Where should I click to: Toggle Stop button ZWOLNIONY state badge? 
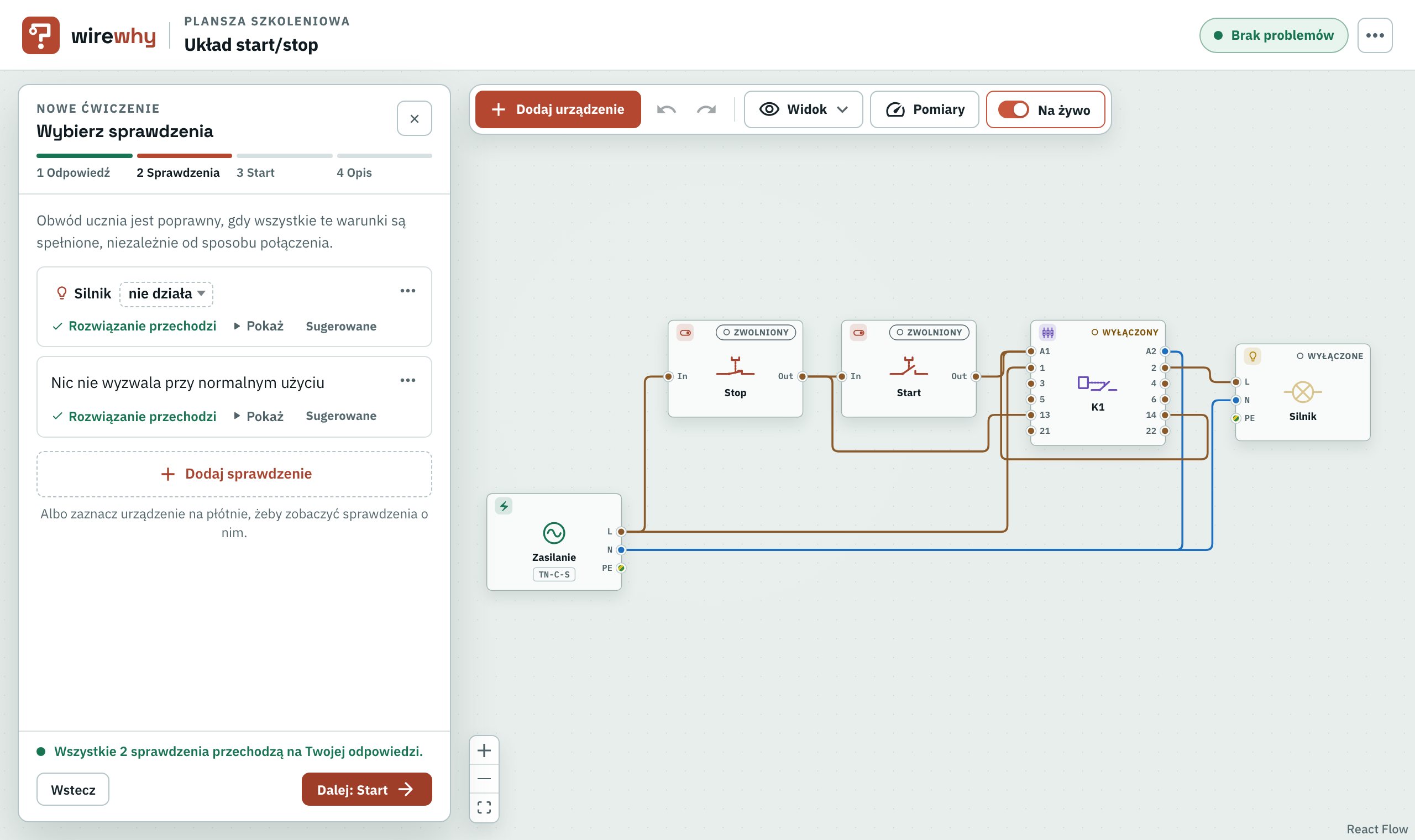click(x=756, y=332)
